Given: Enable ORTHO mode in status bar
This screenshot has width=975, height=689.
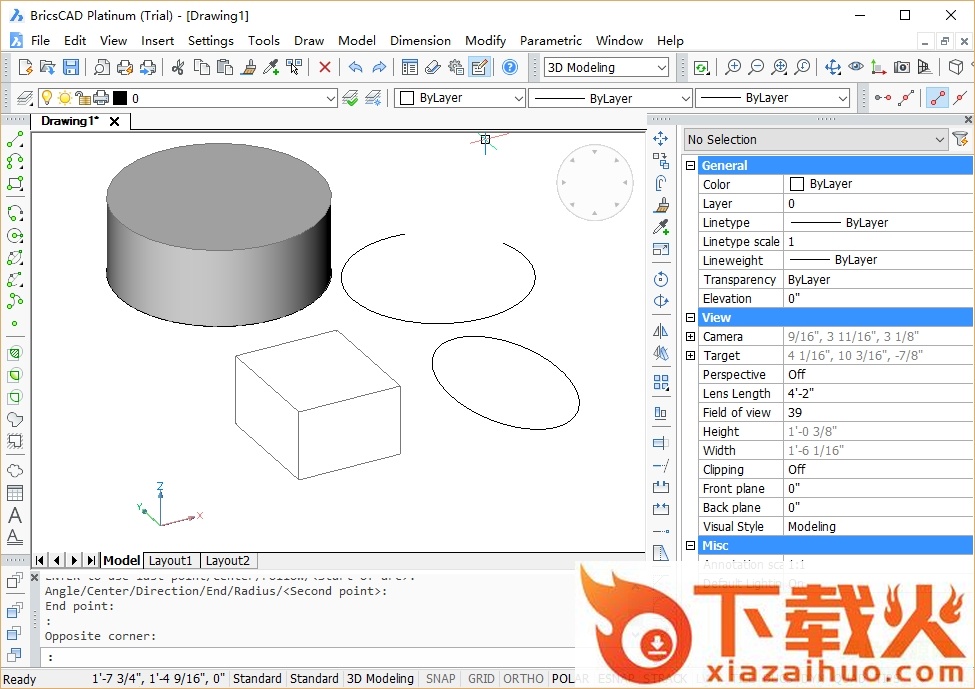Looking at the screenshot, I should tap(523, 678).
